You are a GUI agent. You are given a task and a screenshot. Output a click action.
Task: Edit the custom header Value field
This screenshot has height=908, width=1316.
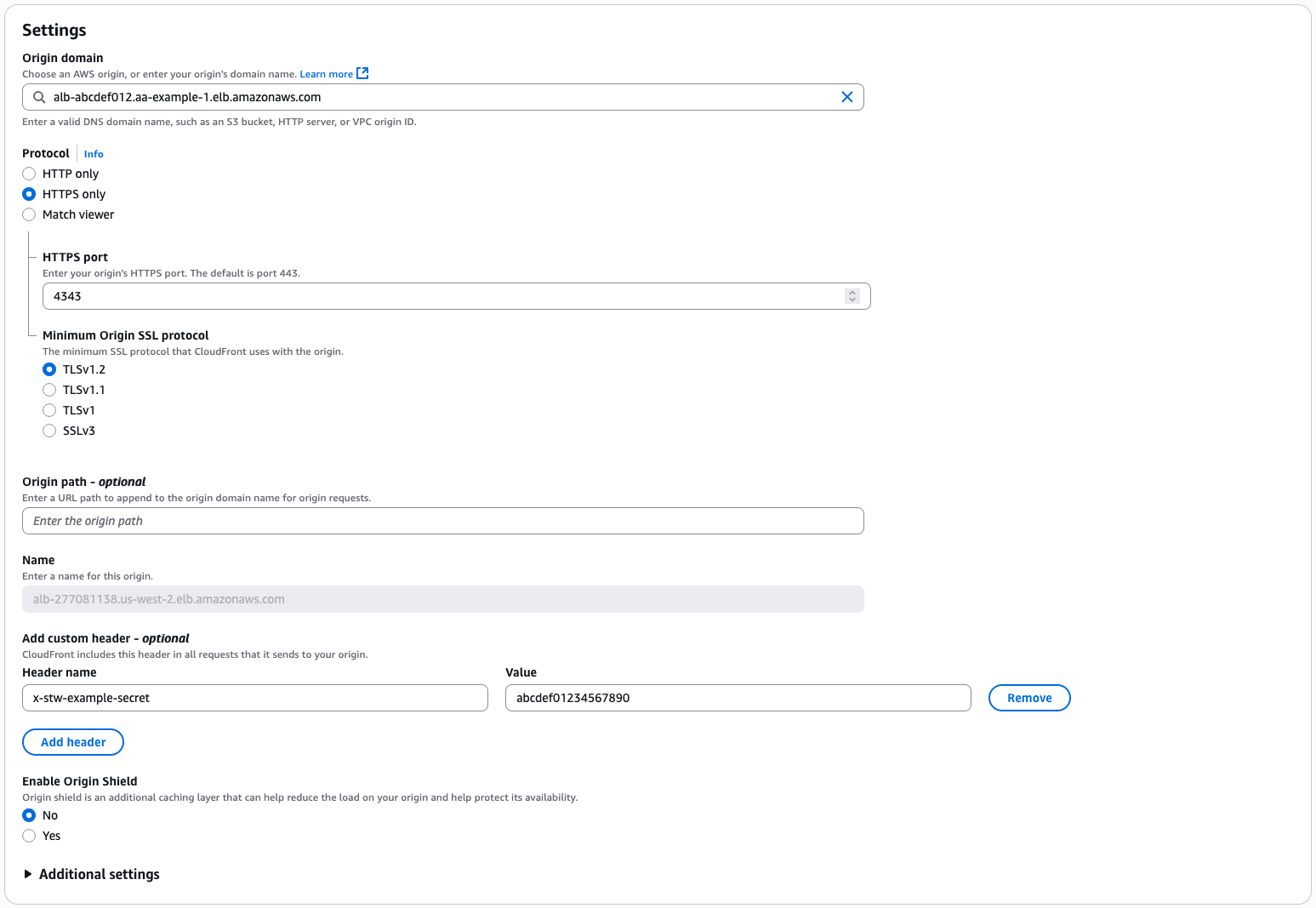[x=738, y=697]
